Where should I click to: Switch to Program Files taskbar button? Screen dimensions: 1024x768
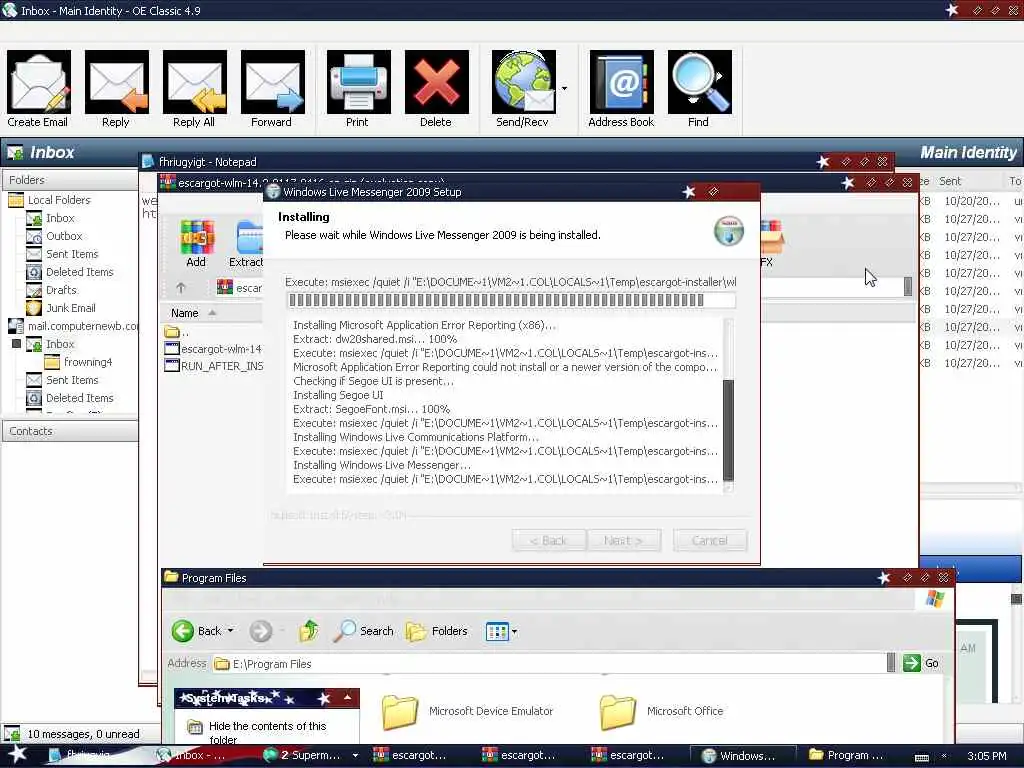click(x=846, y=756)
